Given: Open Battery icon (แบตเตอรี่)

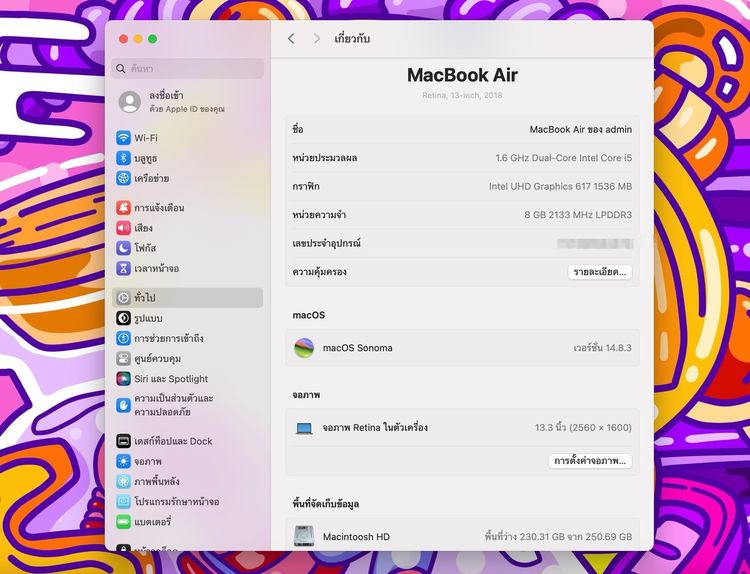Looking at the screenshot, I should [x=123, y=521].
